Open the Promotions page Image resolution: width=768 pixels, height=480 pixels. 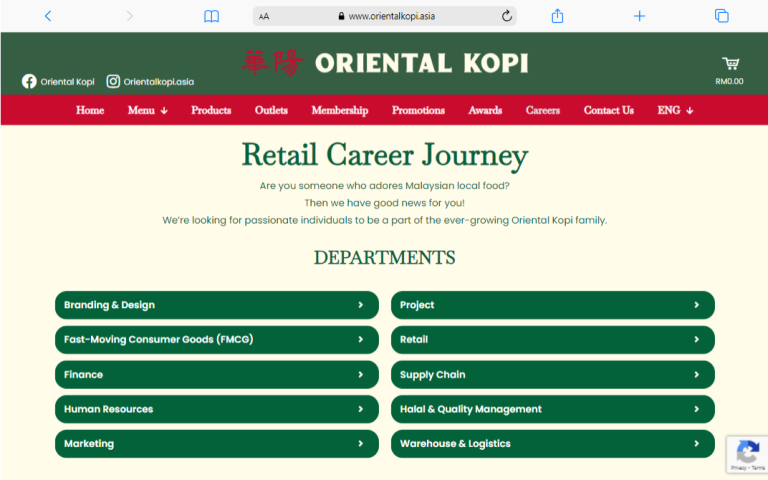pyautogui.click(x=418, y=110)
